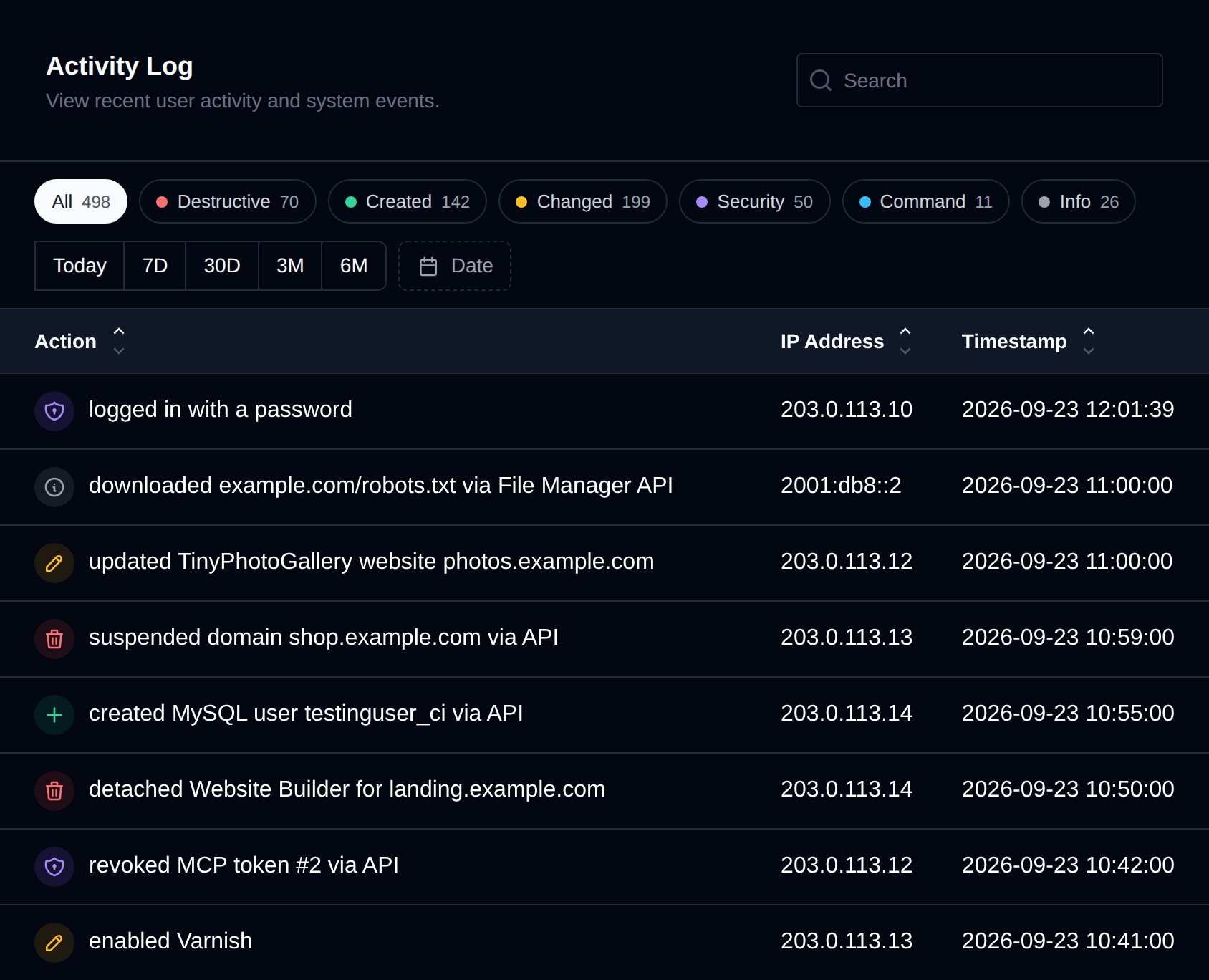This screenshot has height=980, width=1209.
Task: Select the 7D time range
Action: pos(155,266)
